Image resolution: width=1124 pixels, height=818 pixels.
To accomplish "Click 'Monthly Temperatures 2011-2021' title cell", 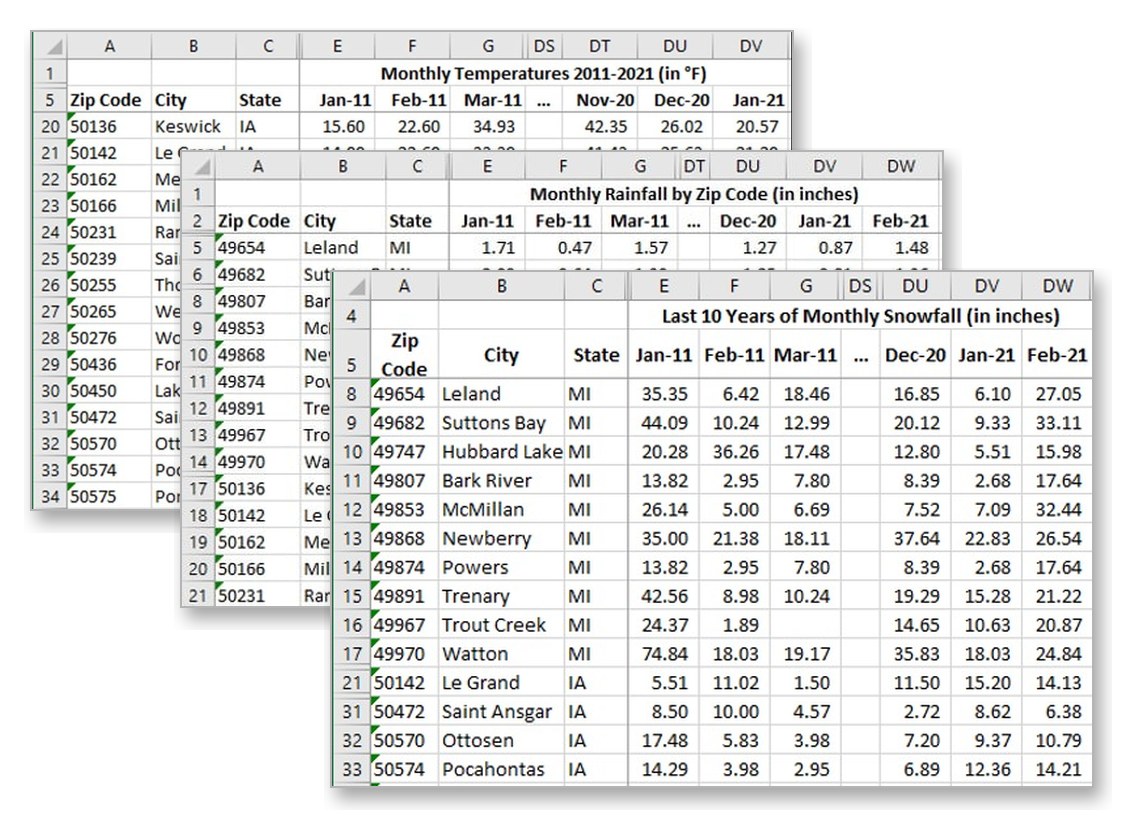I will click(x=543, y=74).
